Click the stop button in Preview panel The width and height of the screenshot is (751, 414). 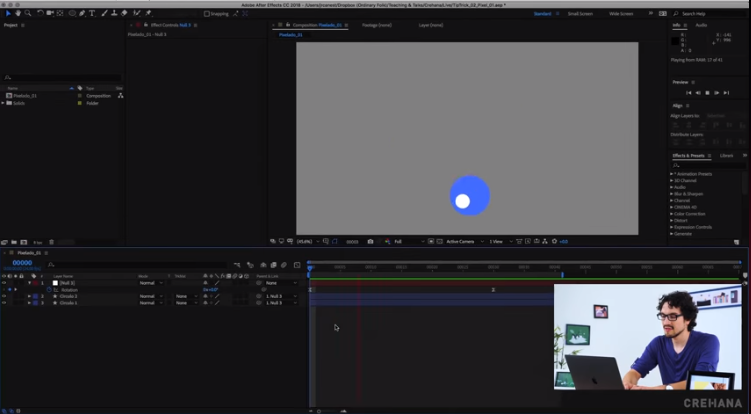(707, 92)
